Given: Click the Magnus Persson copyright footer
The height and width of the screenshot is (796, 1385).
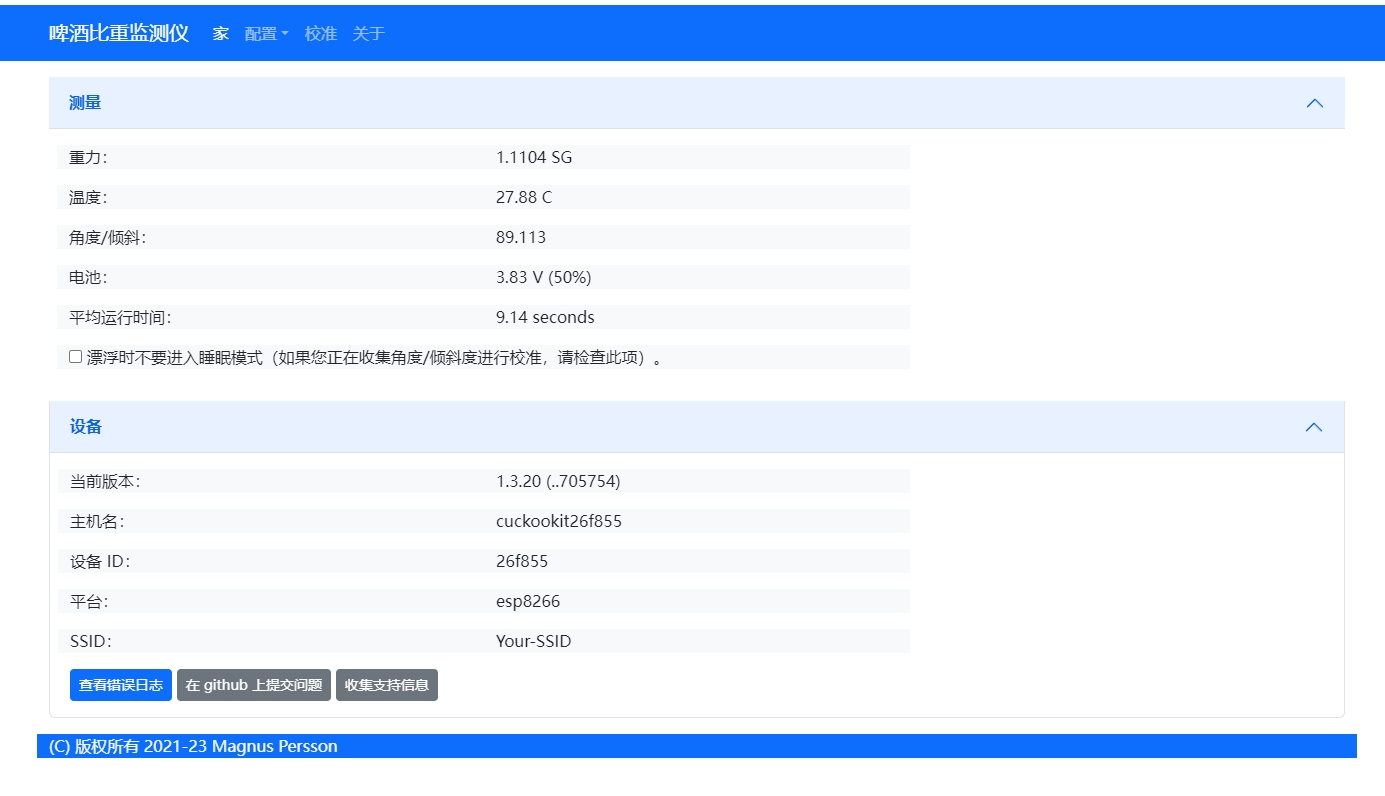Looking at the screenshot, I should (193, 746).
